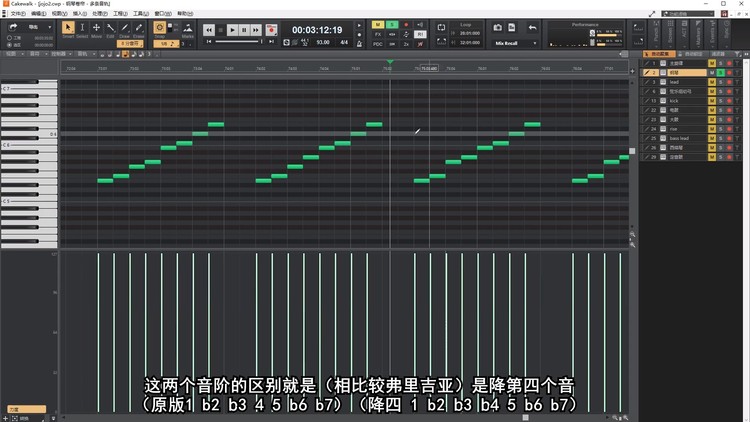Select track 24 rise in track list
The width and height of the screenshot is (750, 422).
[674, 129]
